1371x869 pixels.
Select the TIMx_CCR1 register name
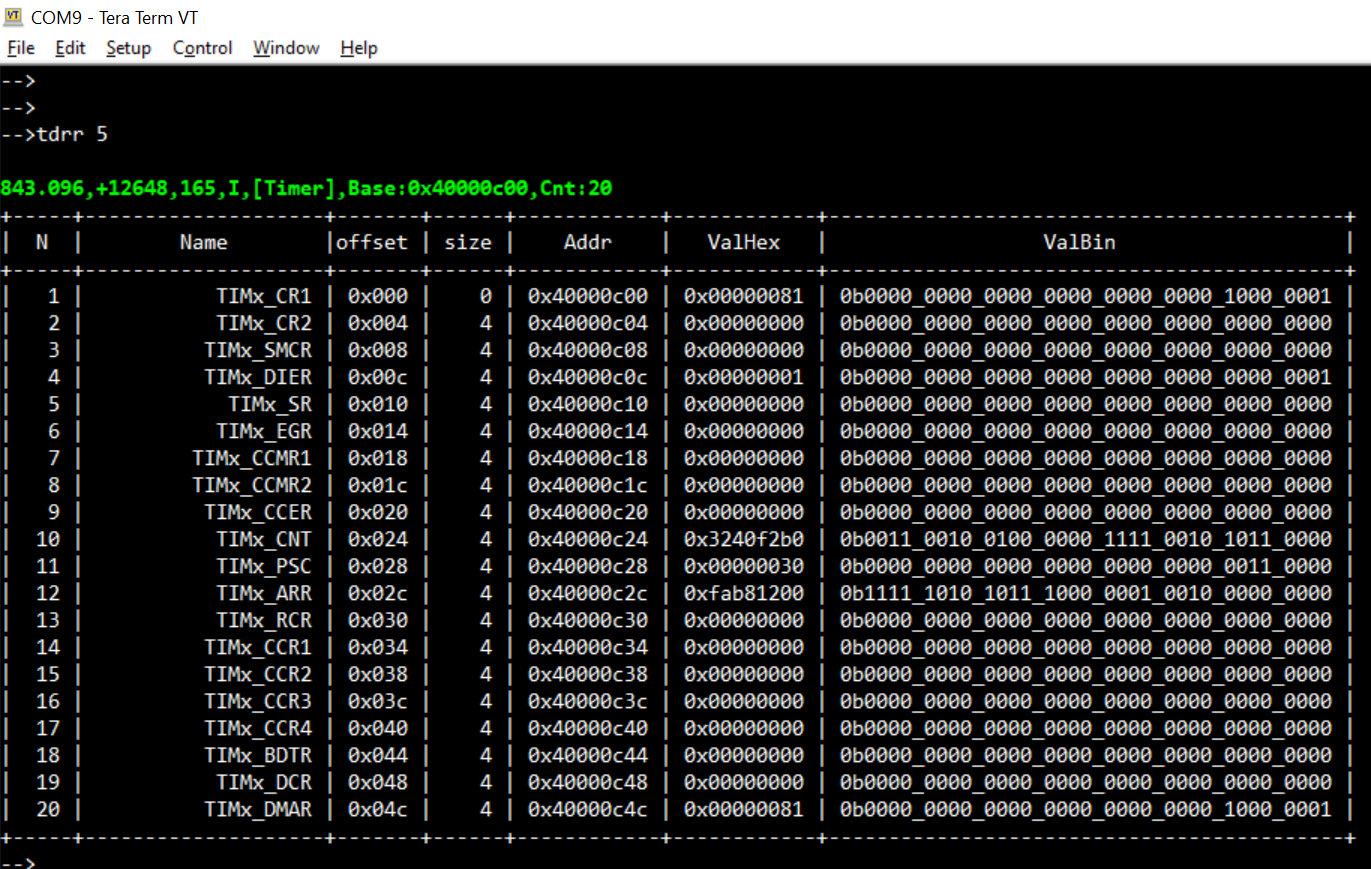(x=258, y=647)
